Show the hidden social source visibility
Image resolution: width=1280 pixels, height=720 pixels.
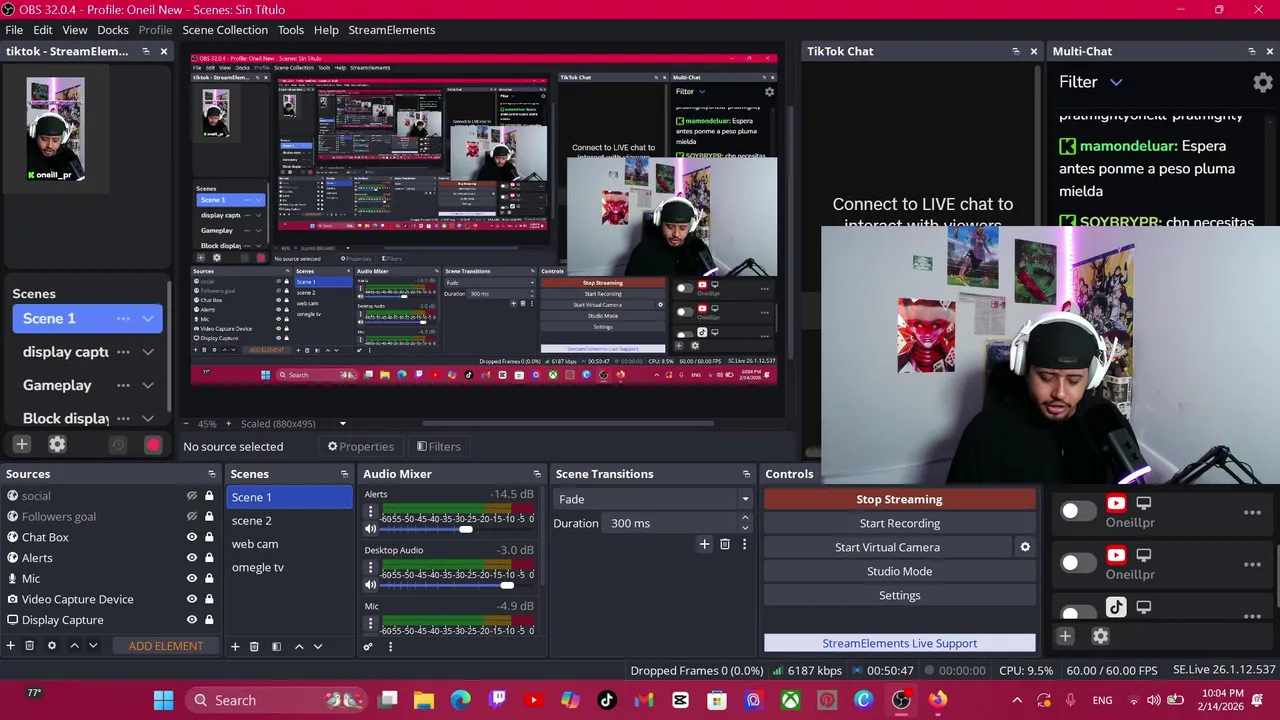(192, 496)
